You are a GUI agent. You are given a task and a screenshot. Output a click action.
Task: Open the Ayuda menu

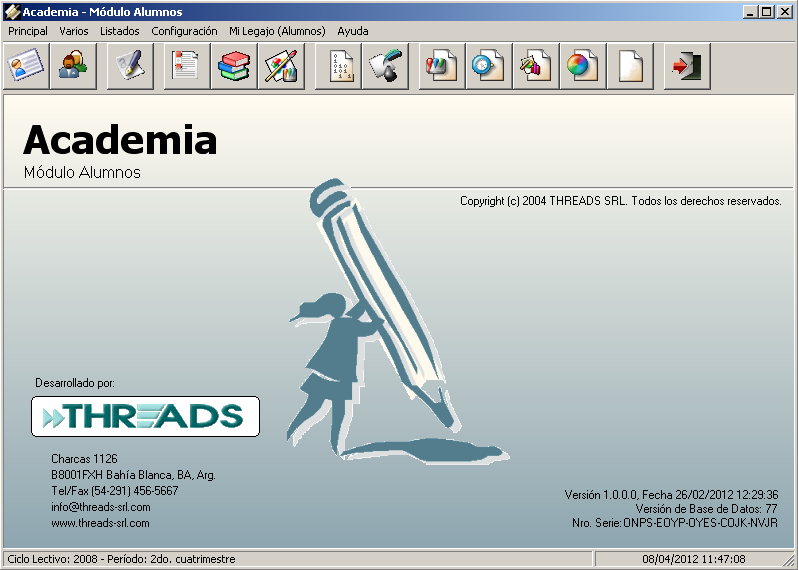(353, 31)
